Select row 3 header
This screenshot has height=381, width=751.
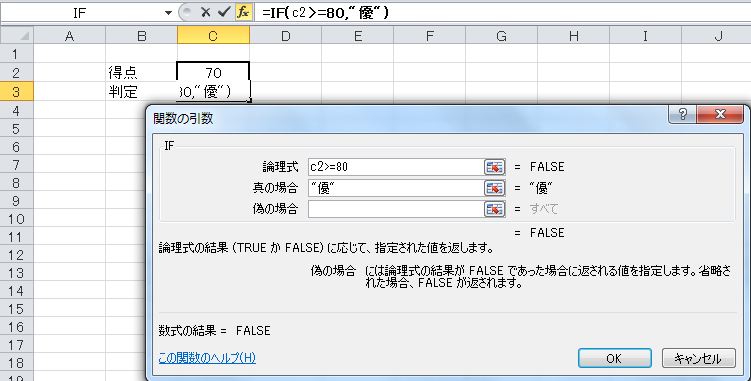point(17,91)
